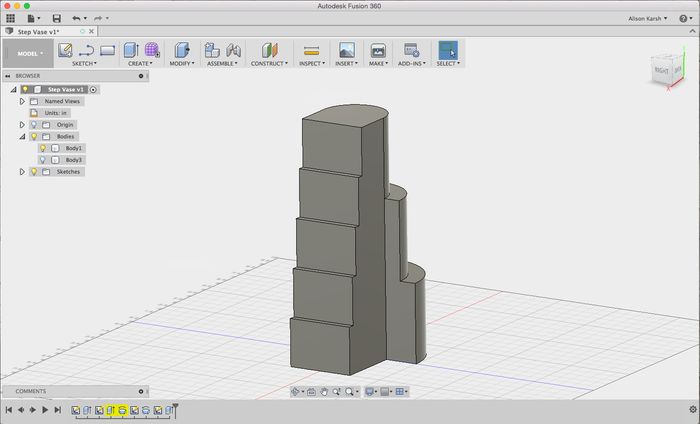Hide the Sketches folder with lightbulb

[x=33, y=172]
